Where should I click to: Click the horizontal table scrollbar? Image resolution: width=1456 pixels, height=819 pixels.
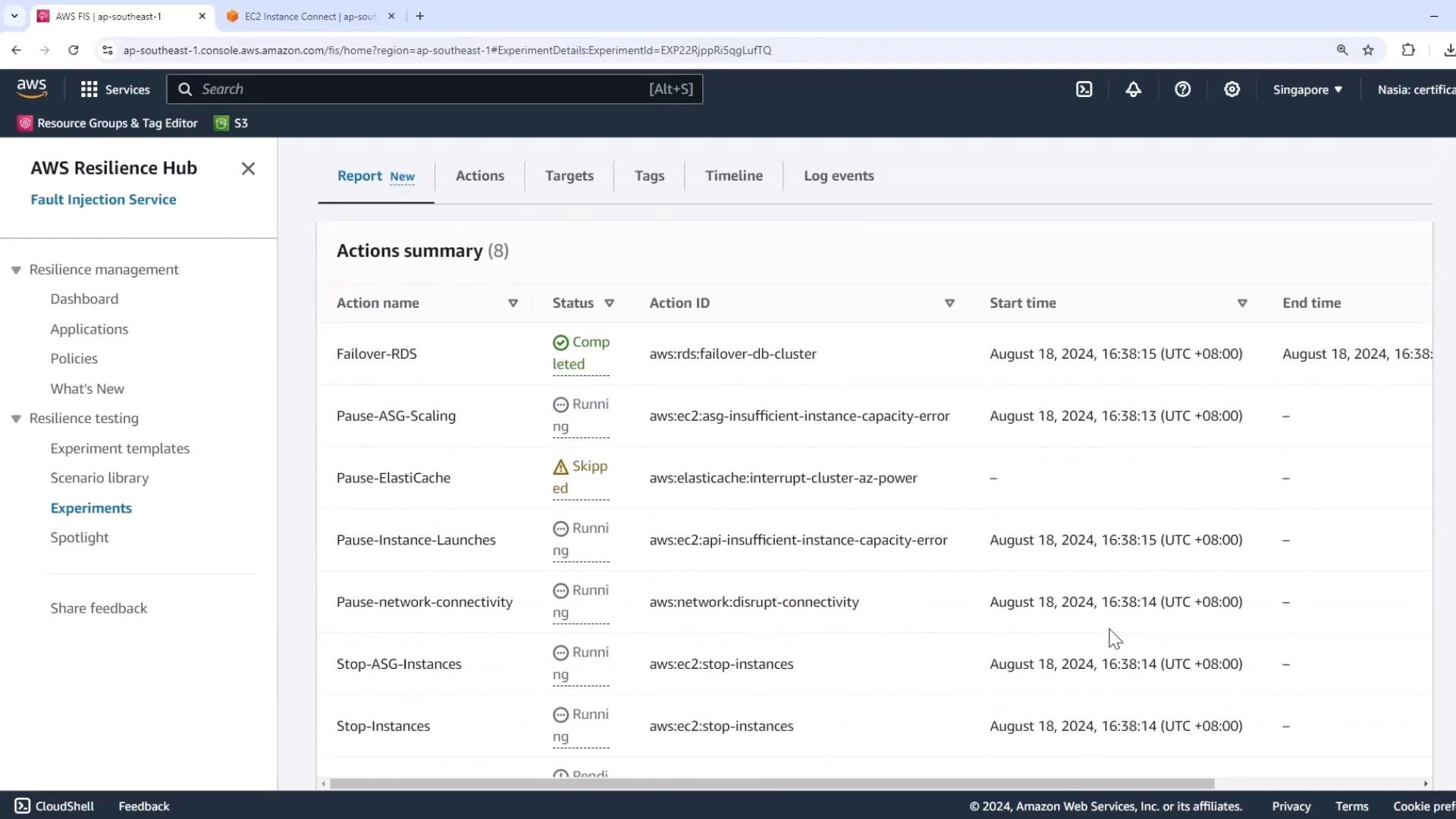pyautogui.click(x=772, y=783)
